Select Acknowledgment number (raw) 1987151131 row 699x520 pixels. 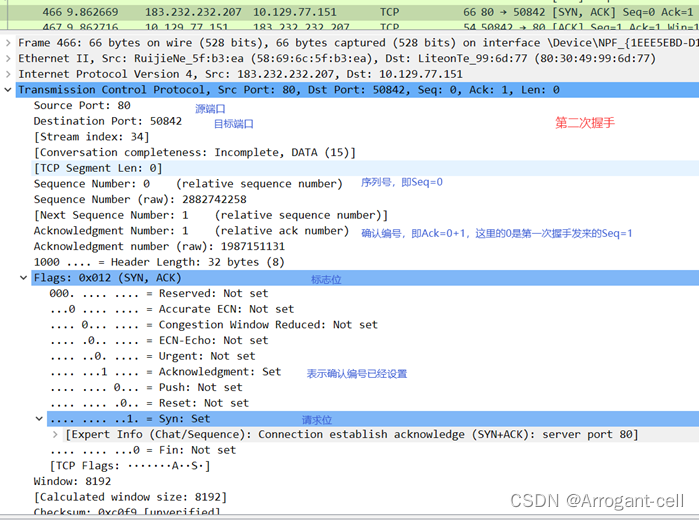159,247
